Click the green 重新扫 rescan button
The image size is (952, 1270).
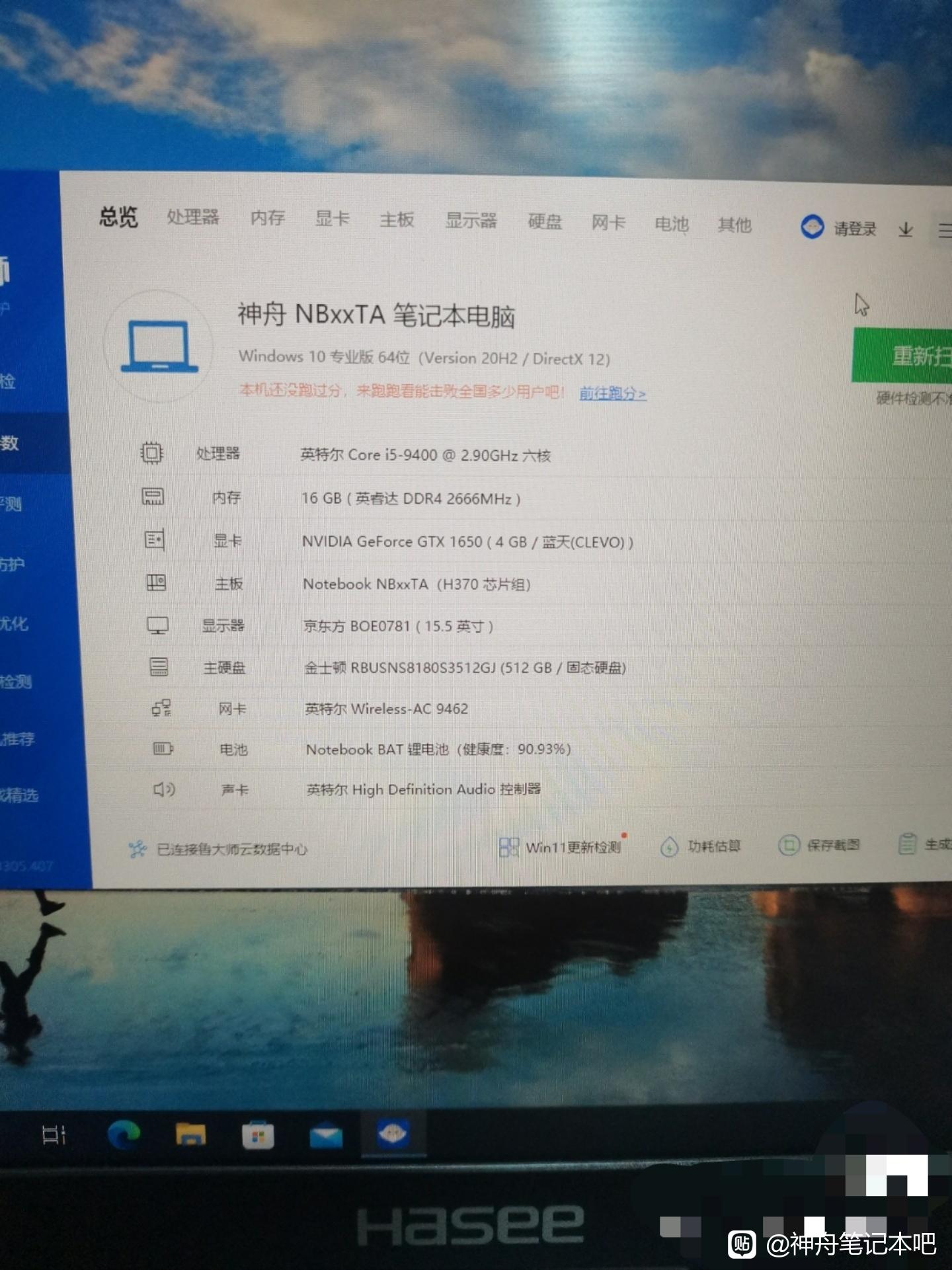(902, 356)
